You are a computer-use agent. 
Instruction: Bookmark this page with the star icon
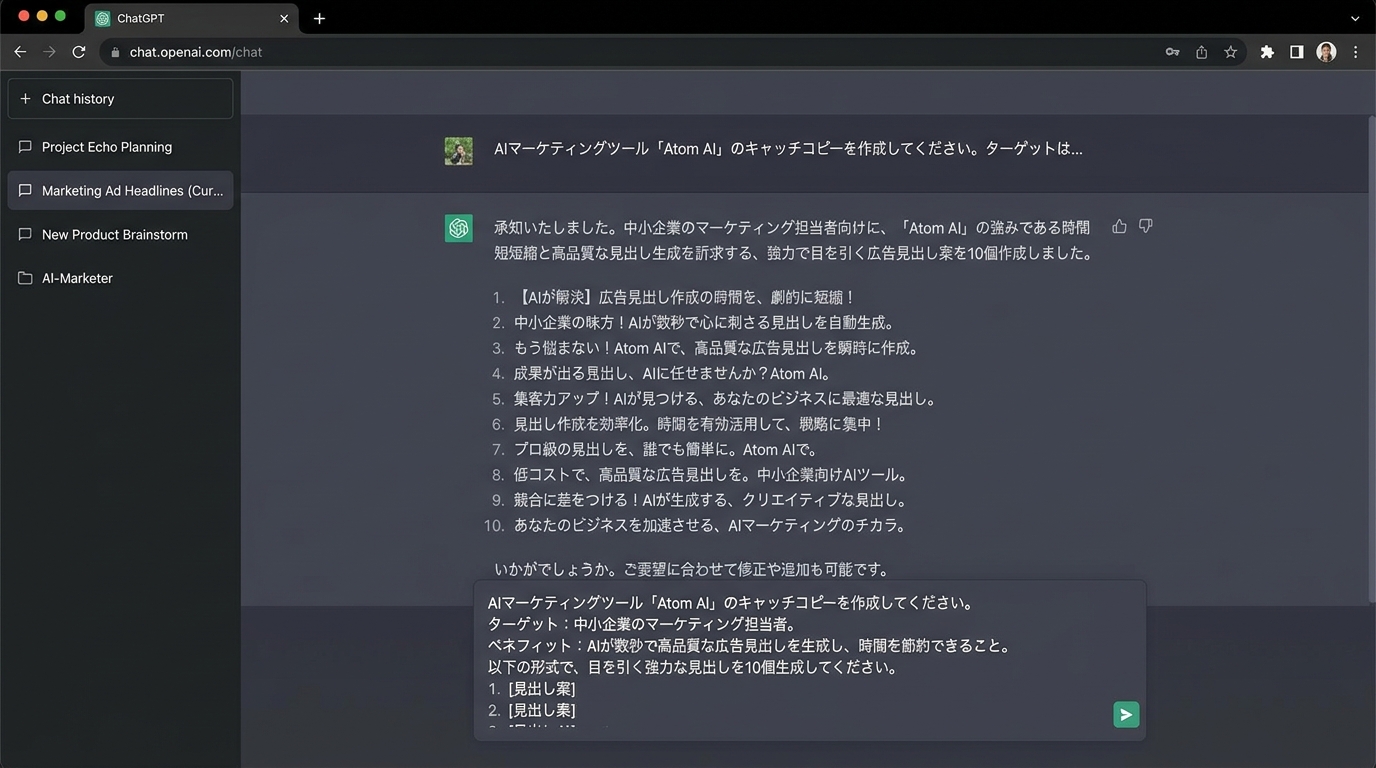(1231, 52)
